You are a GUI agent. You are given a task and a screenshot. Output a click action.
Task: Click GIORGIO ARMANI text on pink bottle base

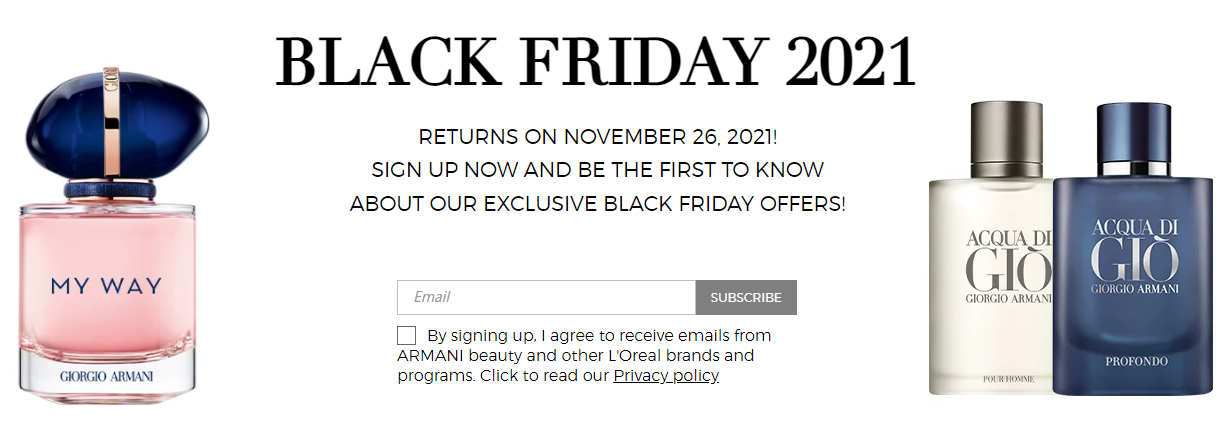tap(106, 377)
